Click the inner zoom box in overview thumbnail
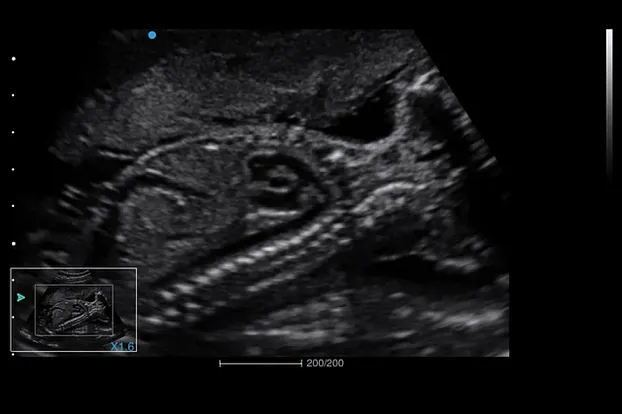Viewport: 622px width, 414px height. pos(76,310)
